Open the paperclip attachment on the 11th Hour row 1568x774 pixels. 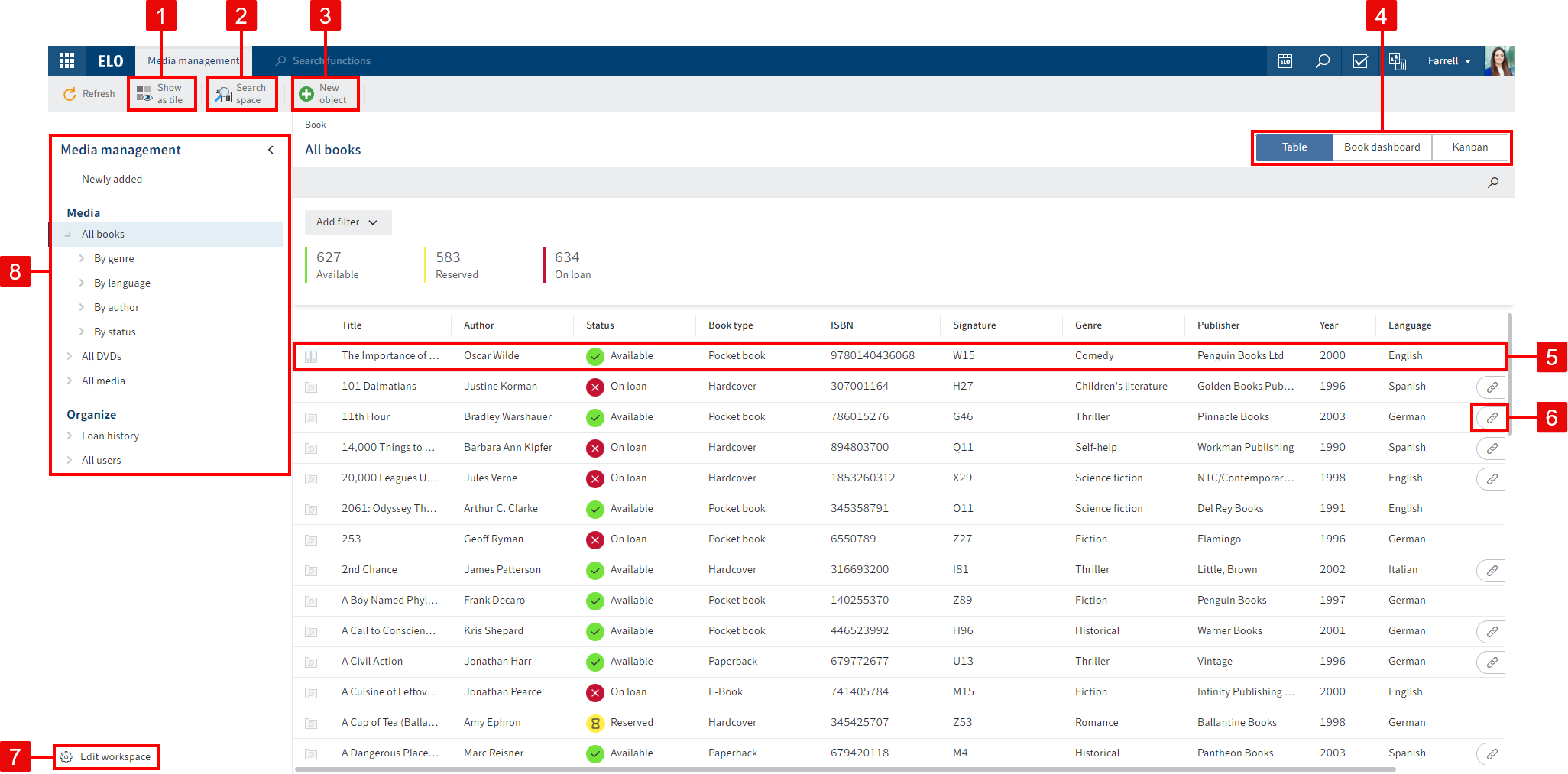[1490, 417]
